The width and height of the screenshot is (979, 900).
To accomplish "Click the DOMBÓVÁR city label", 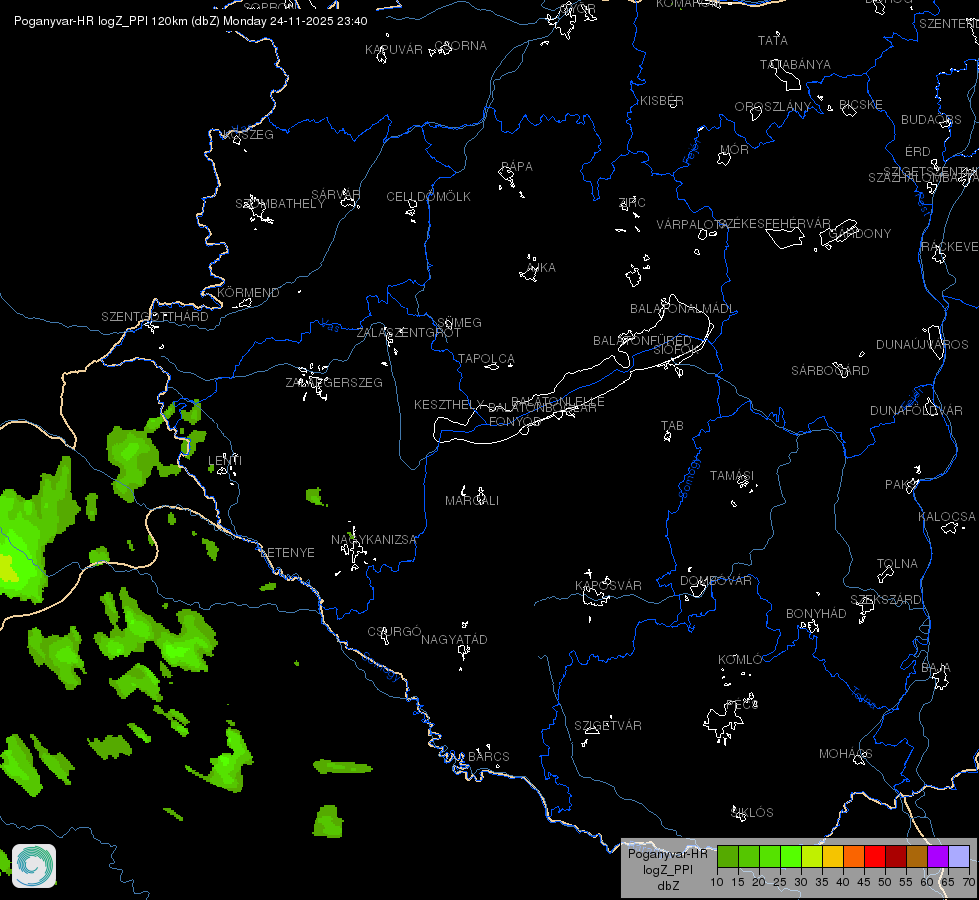I will point(716,581).
